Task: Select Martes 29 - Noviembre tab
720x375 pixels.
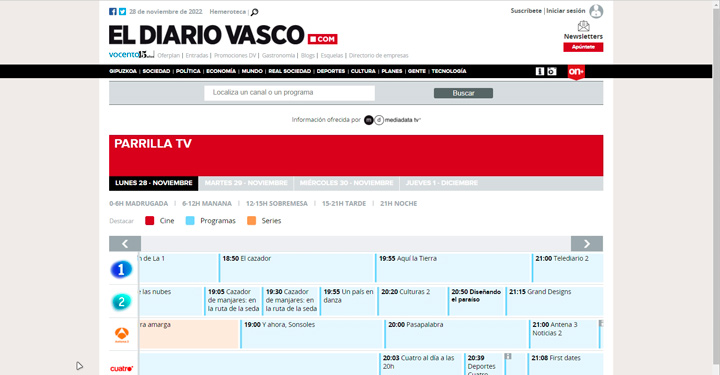Action: [246, 183]
